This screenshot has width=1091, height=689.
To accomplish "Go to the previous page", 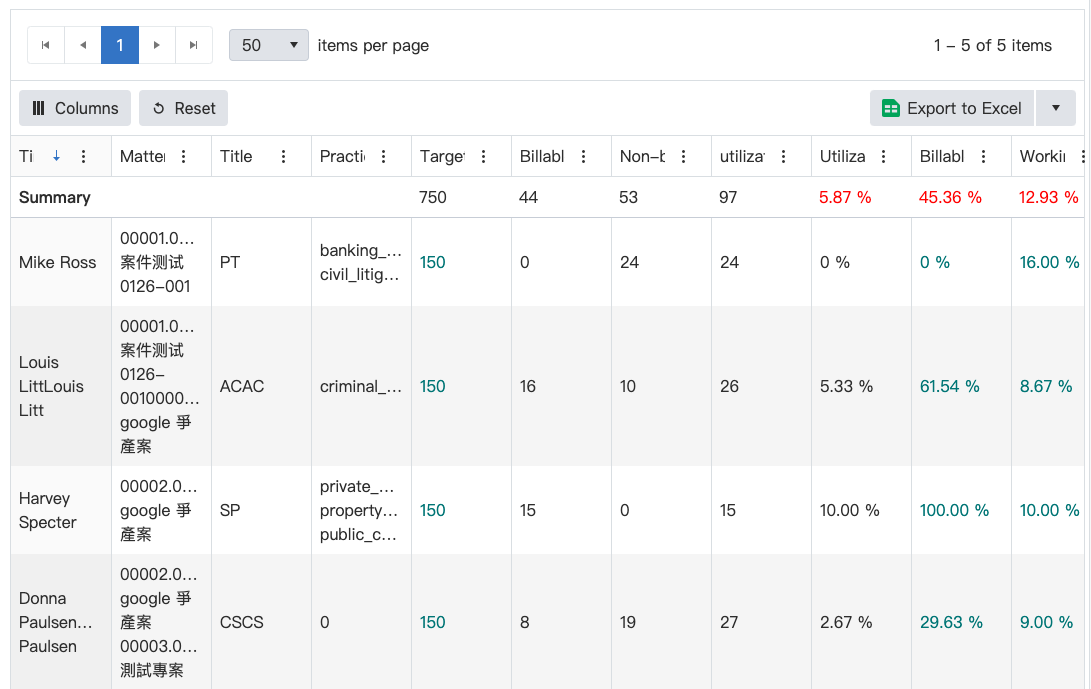I will (x=83, y=45).
